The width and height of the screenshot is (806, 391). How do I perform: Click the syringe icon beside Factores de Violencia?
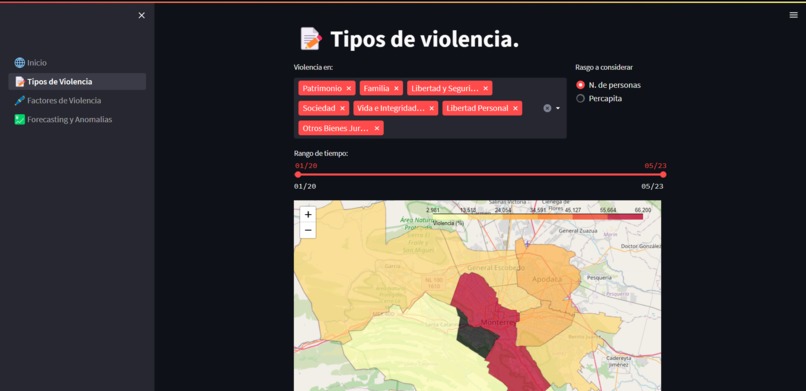[x=20, y=101]
